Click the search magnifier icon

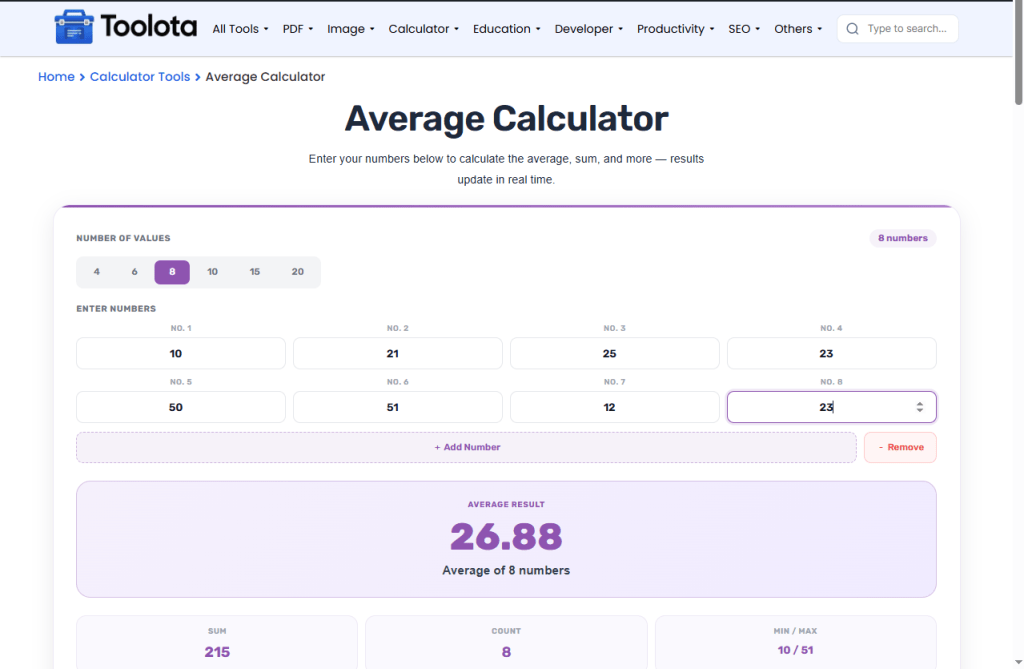pyautogui.click(x=852, y=29)
